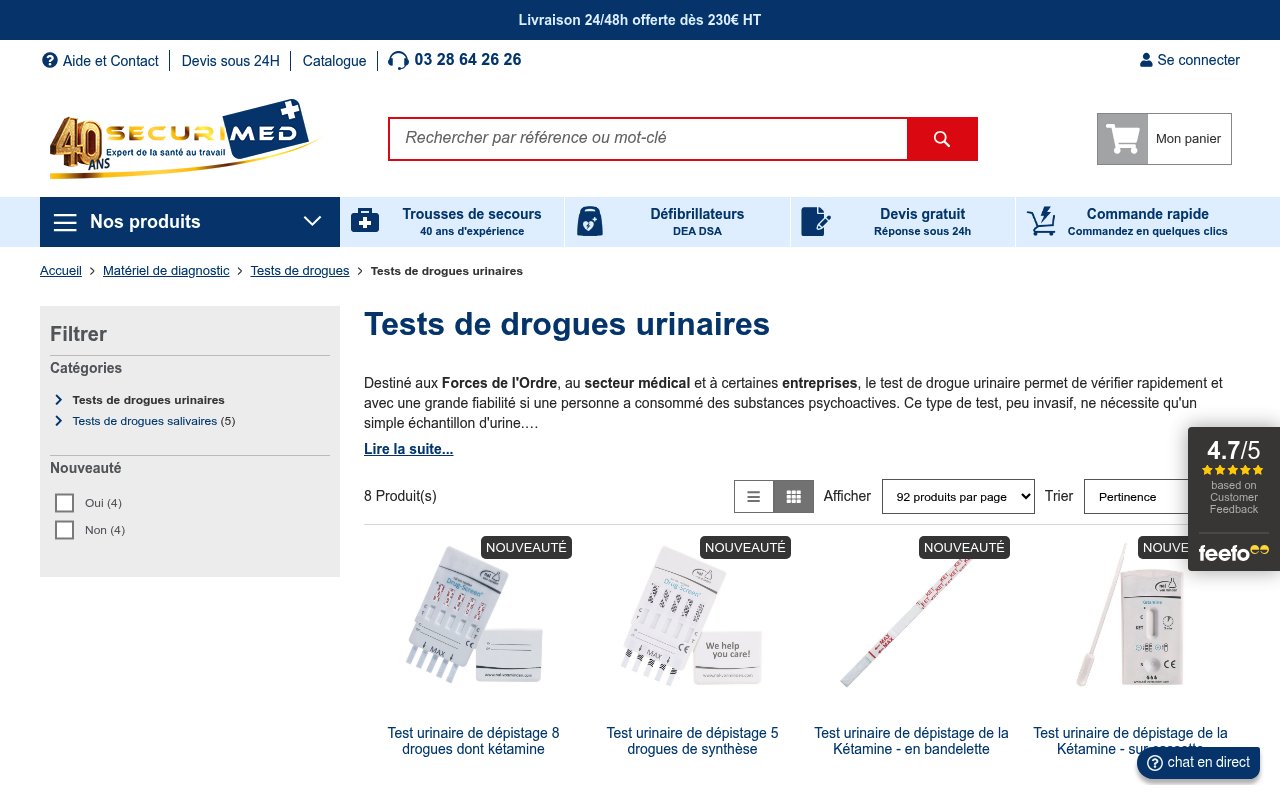
Task: Go to Accueil breadcrumb
Action: point(61,271)
